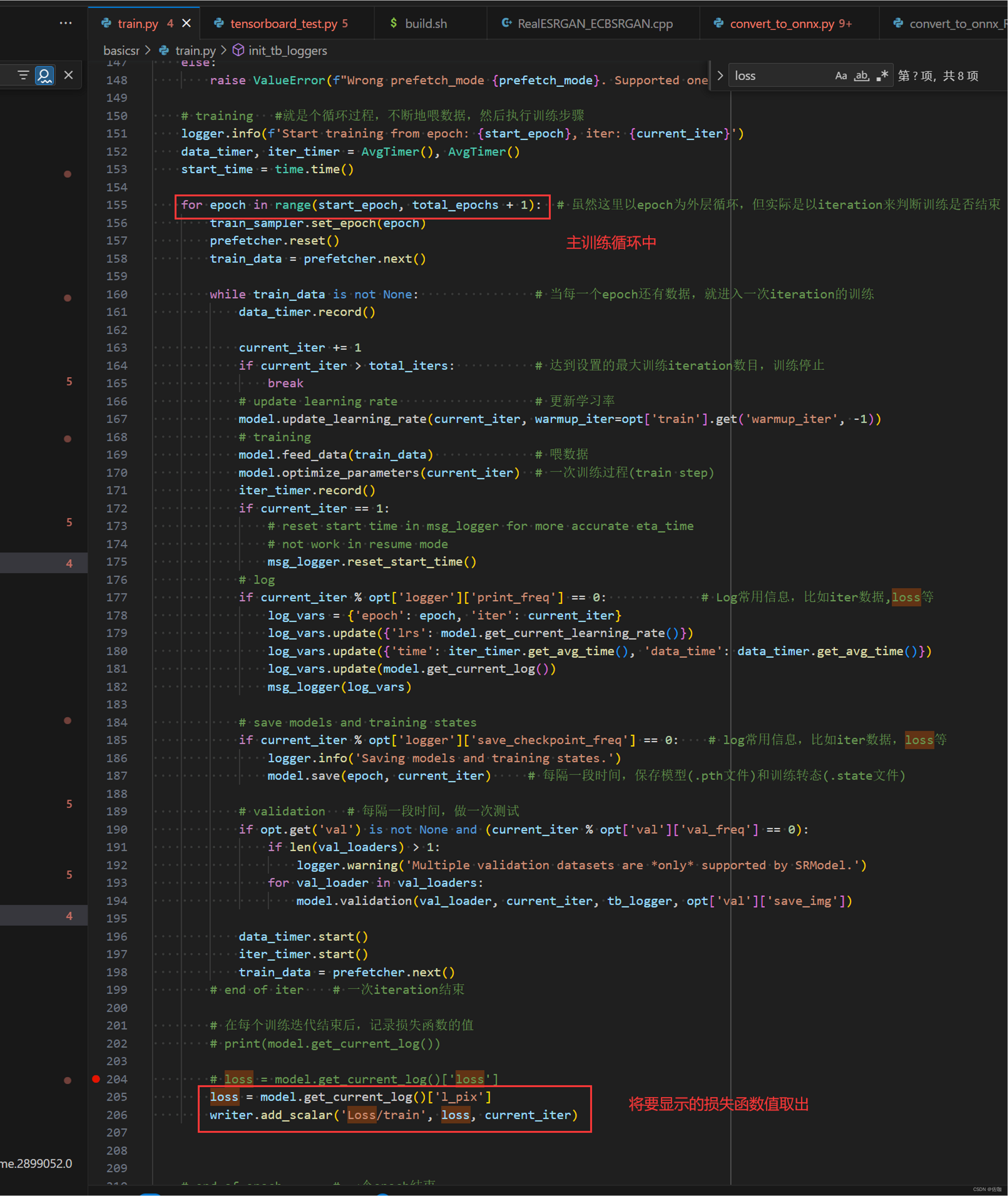The height and width of the screenshot is (1196, 1008).
Task: Close the left sidebar filter widget
Action: point(68,76)
